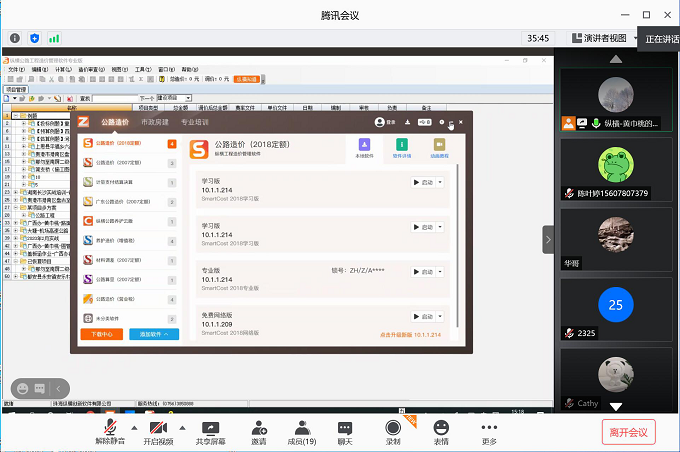Viewport: 680px width, 452px height.
Task: Open dropdown arrow beside 专业版 启动
Action: point(440,272)
